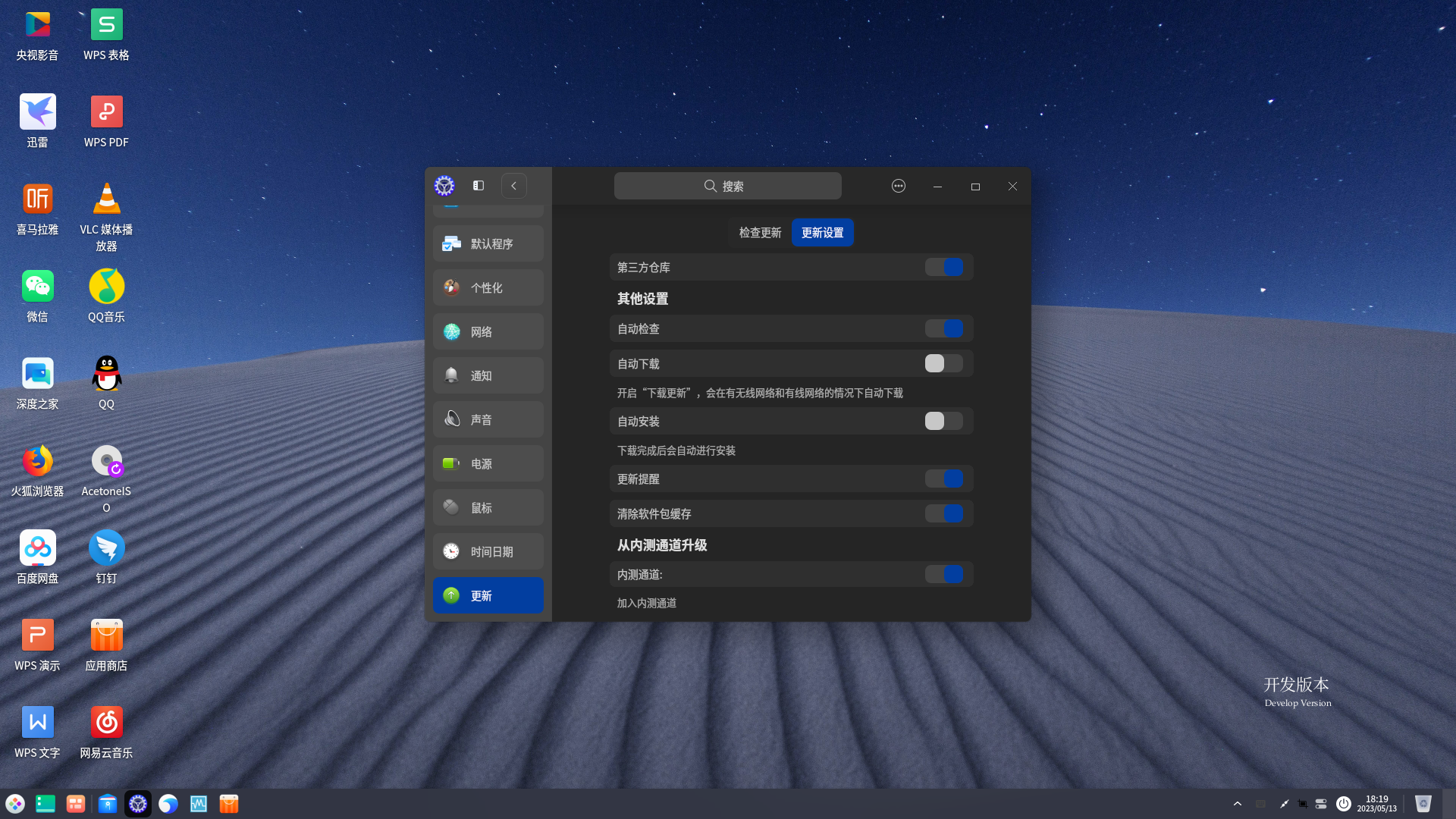Open the 网络 (Network) settings section
This screenshot has height=819, width=1456.
tap(488, 331)
